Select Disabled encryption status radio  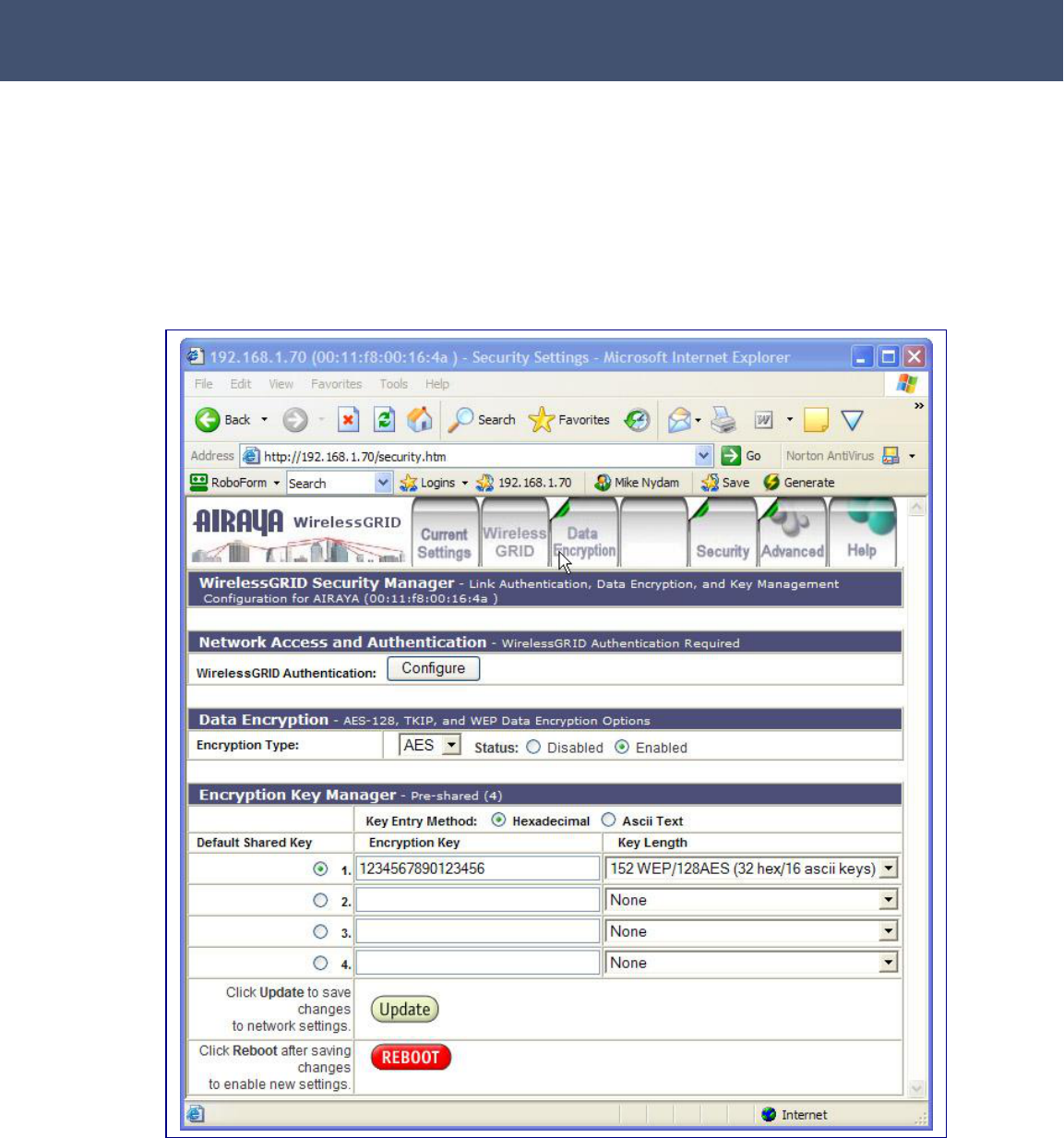tap(533, 747)
